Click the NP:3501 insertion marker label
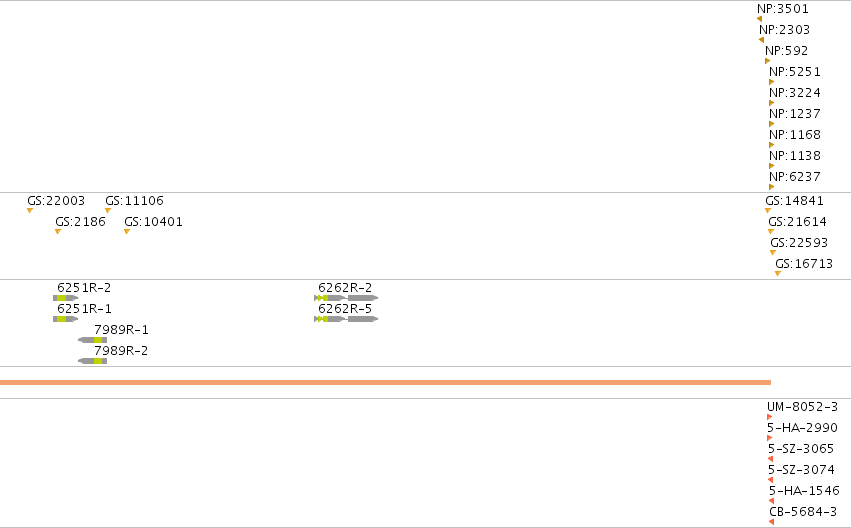Viewport: 851px width, 528px height. pos(783,9)
